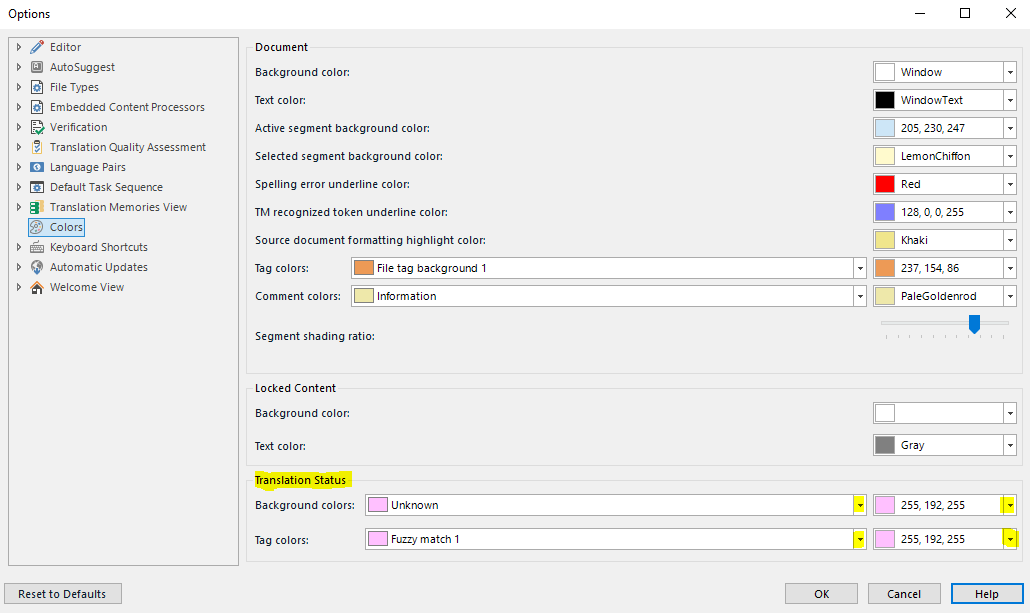The width and height of the screenshot is (1030, 613).
Task: Open Source document formatting highlight color dropdown
Action: click(x=1010, y=240)
